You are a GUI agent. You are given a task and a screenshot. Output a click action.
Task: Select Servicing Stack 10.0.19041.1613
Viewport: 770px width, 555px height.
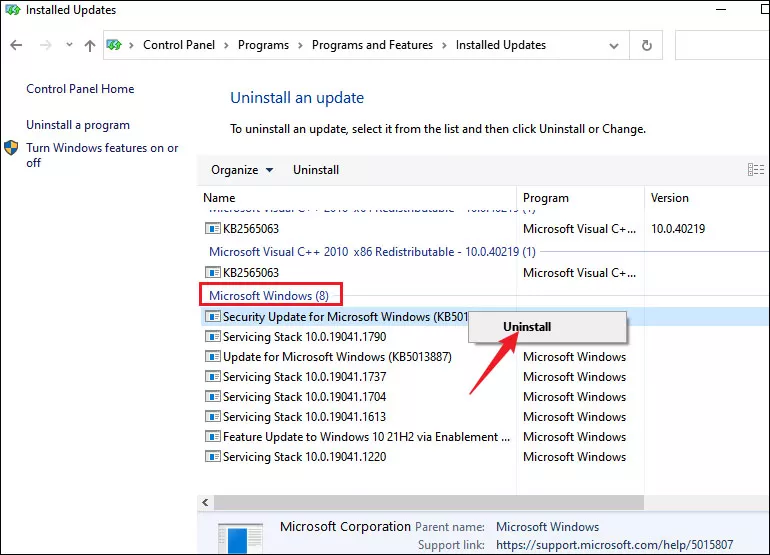coord(304,417)
